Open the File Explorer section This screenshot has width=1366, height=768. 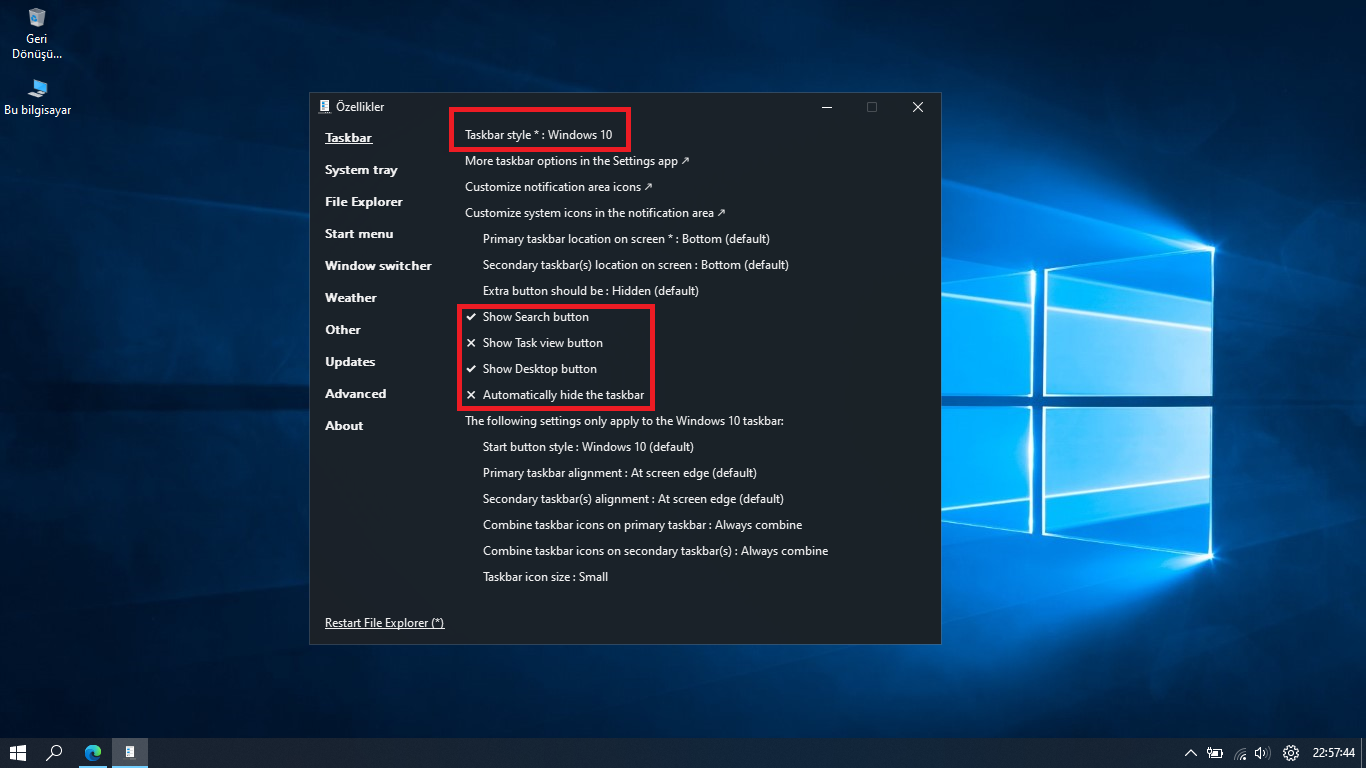pyautogui.click(x=364, y=202)
